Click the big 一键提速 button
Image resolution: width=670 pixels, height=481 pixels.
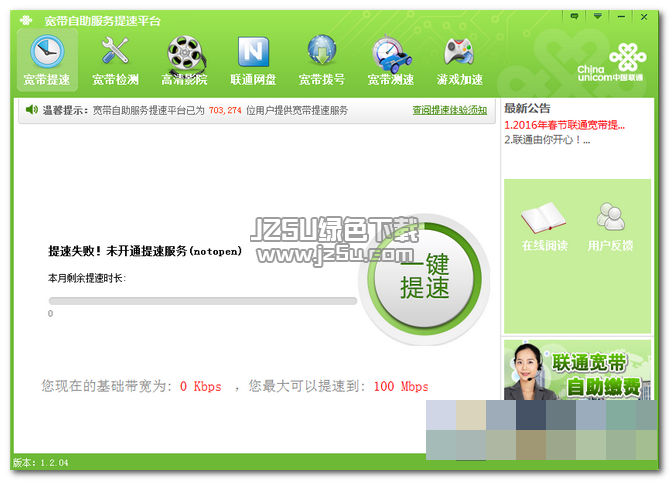tap(424, 279)
